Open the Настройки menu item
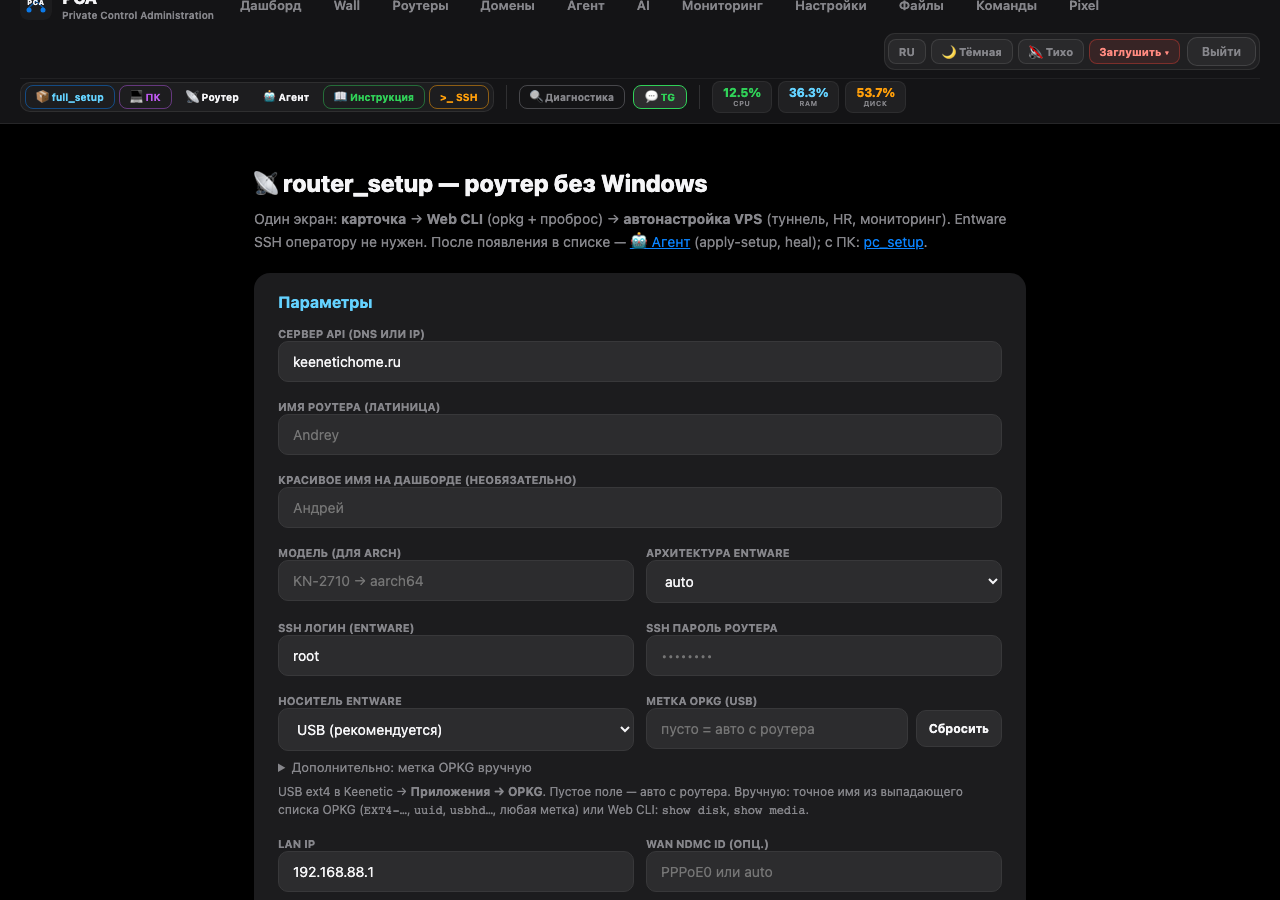Screen dimensions: 1280x900 click(x=831, y=6)
